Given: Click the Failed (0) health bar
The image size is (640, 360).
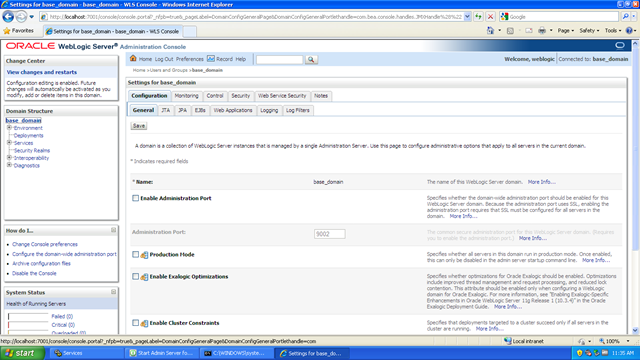Looking at the screenshot, I should tap(28, 317).
